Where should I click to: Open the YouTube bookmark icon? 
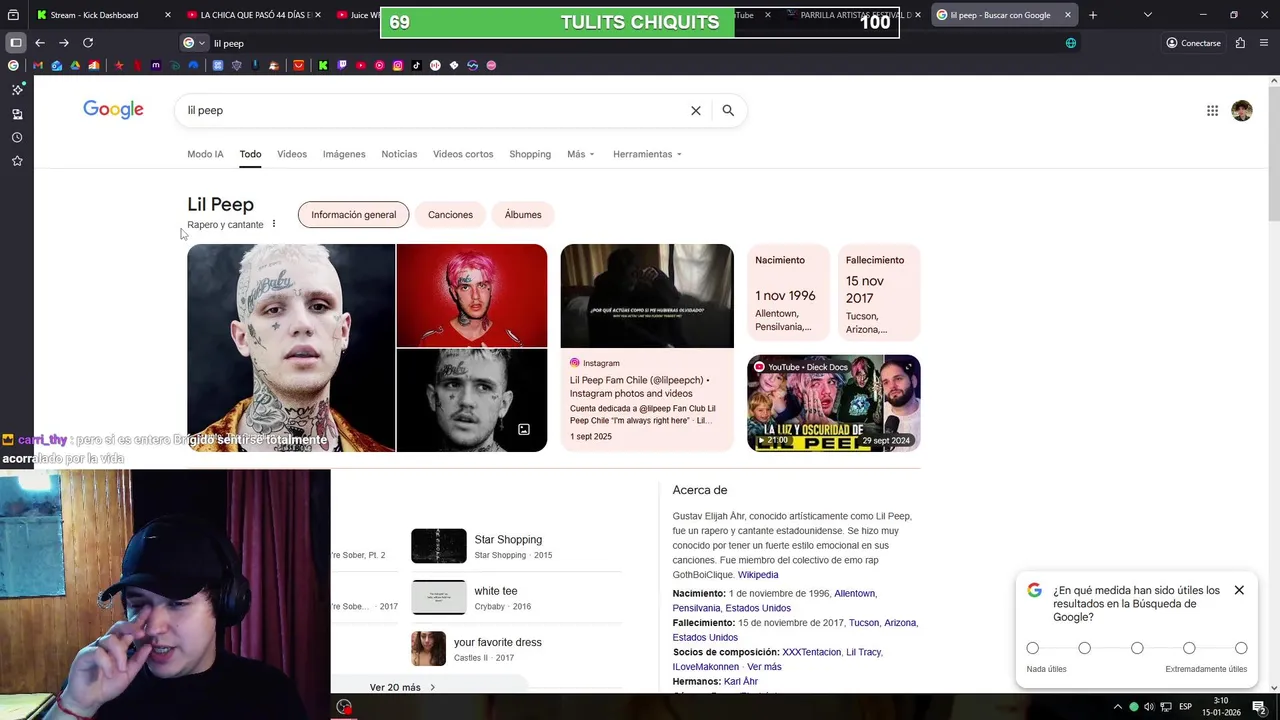tap(361, 65)
